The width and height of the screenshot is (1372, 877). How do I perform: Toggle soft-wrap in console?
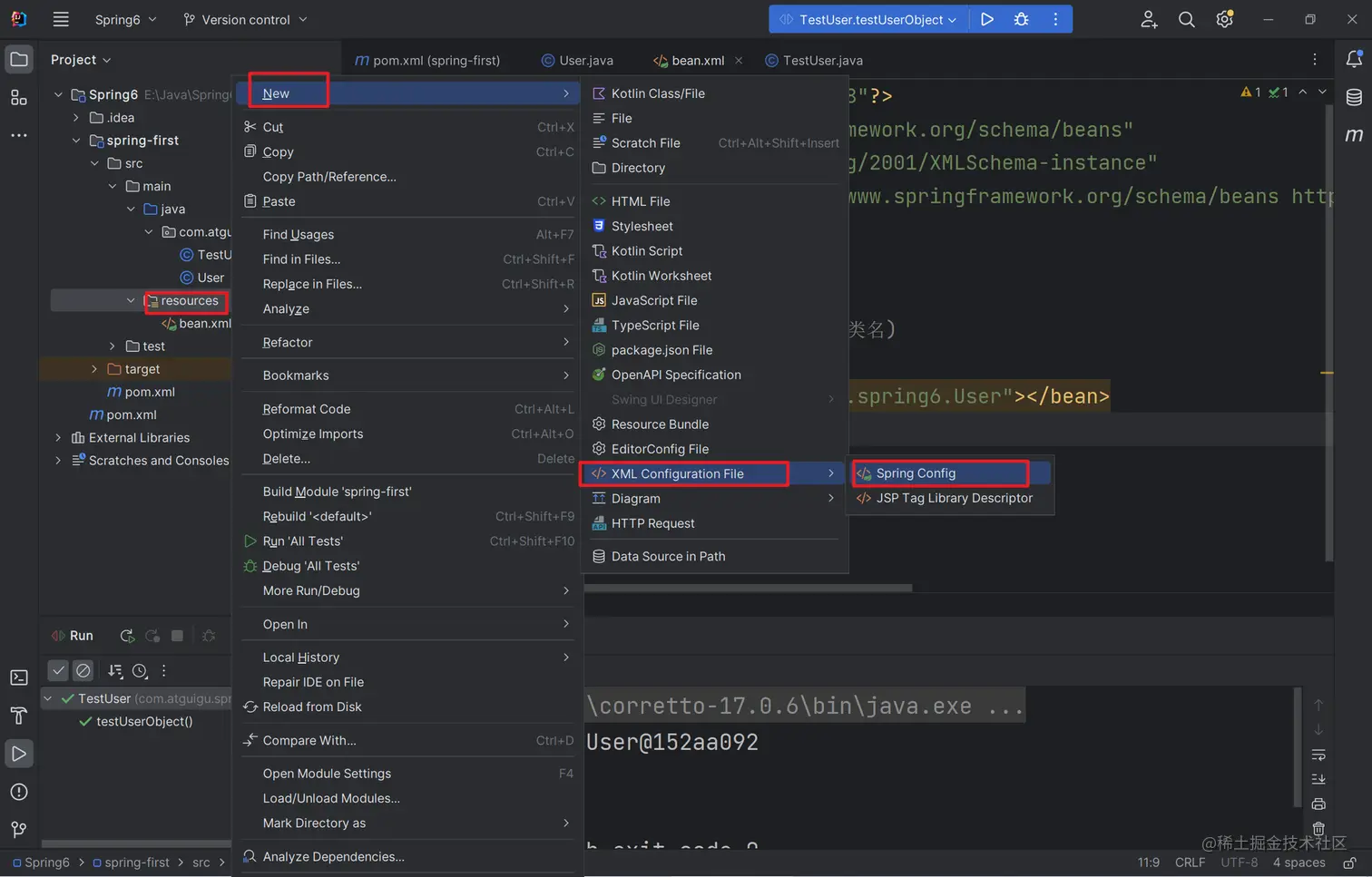tap(1318, 755)
